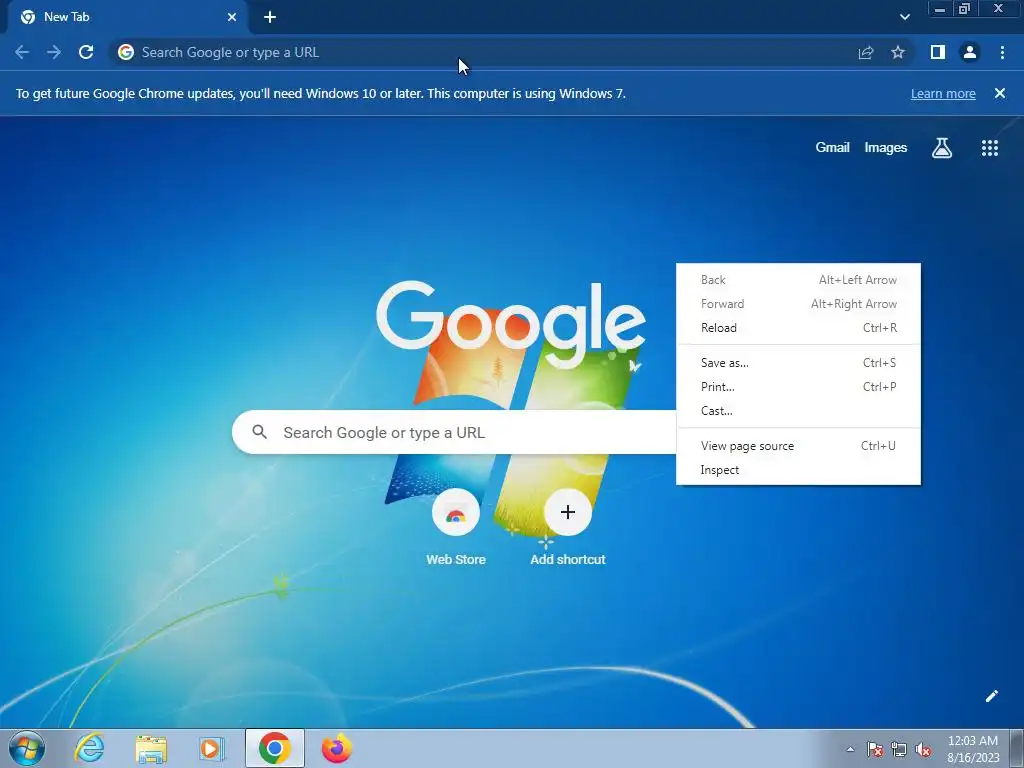Follow the Learn more link
1024x768 pixels.
(x=943, y=93)
